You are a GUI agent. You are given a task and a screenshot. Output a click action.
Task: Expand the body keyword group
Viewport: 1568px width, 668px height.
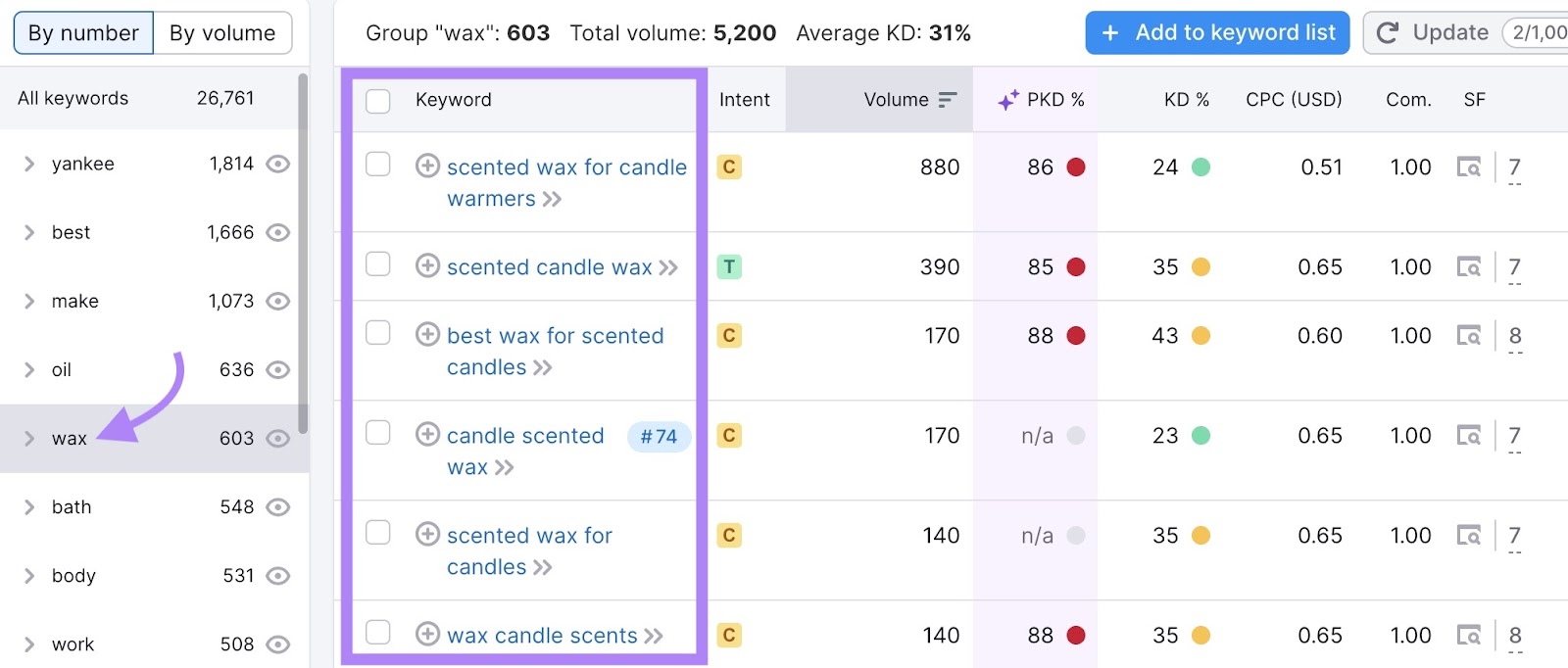tap(29, 575)
